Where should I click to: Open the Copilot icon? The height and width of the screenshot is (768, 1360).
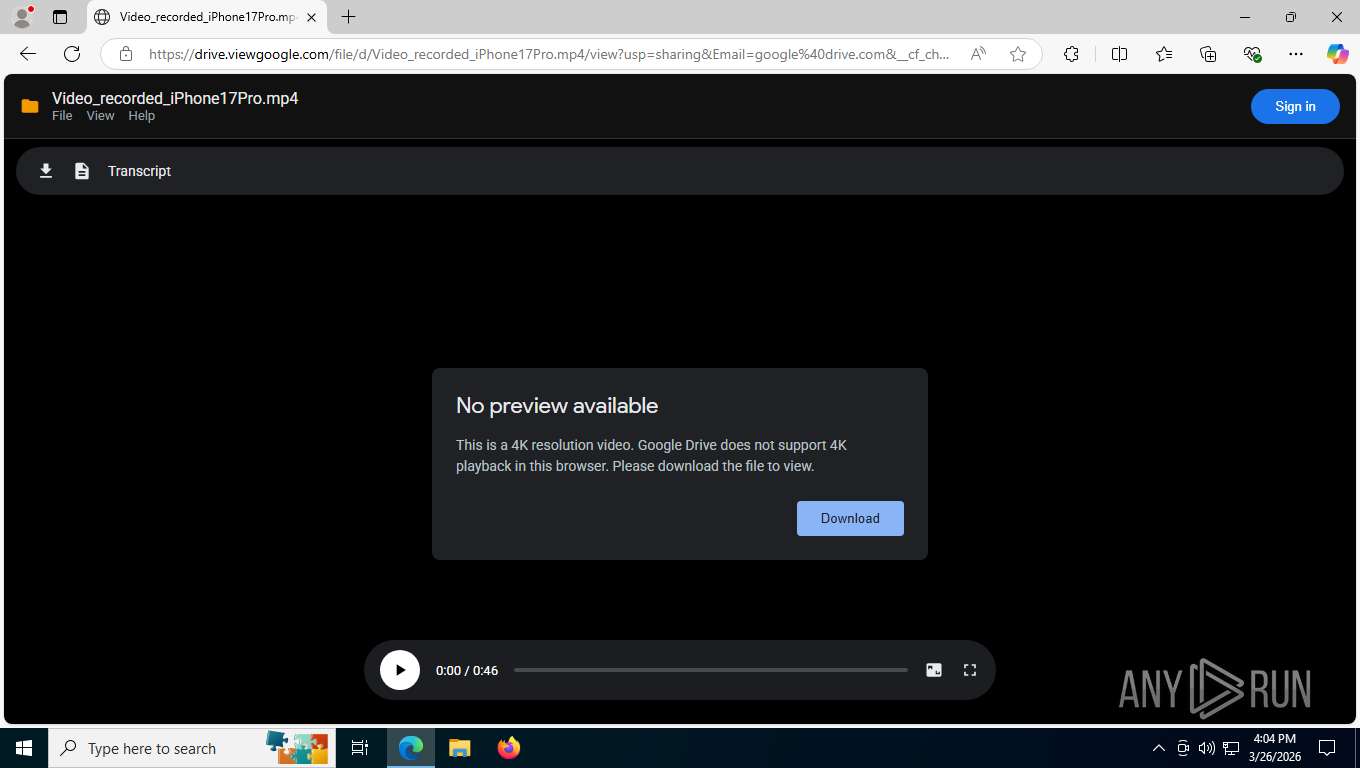pyautogui.click(x=1338, y=54)
